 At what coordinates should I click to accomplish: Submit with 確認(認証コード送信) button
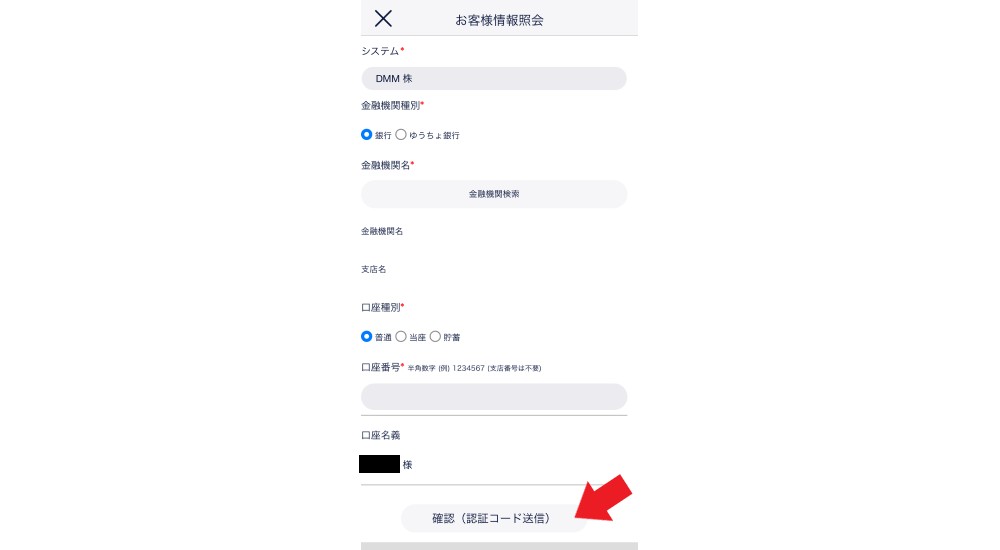click(x=493, y=518)
